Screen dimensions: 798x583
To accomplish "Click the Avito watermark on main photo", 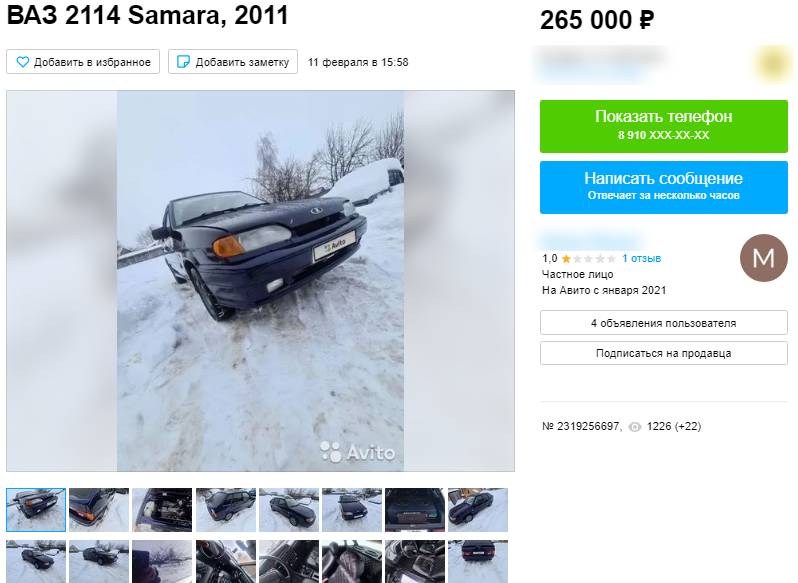I will 357,452.
